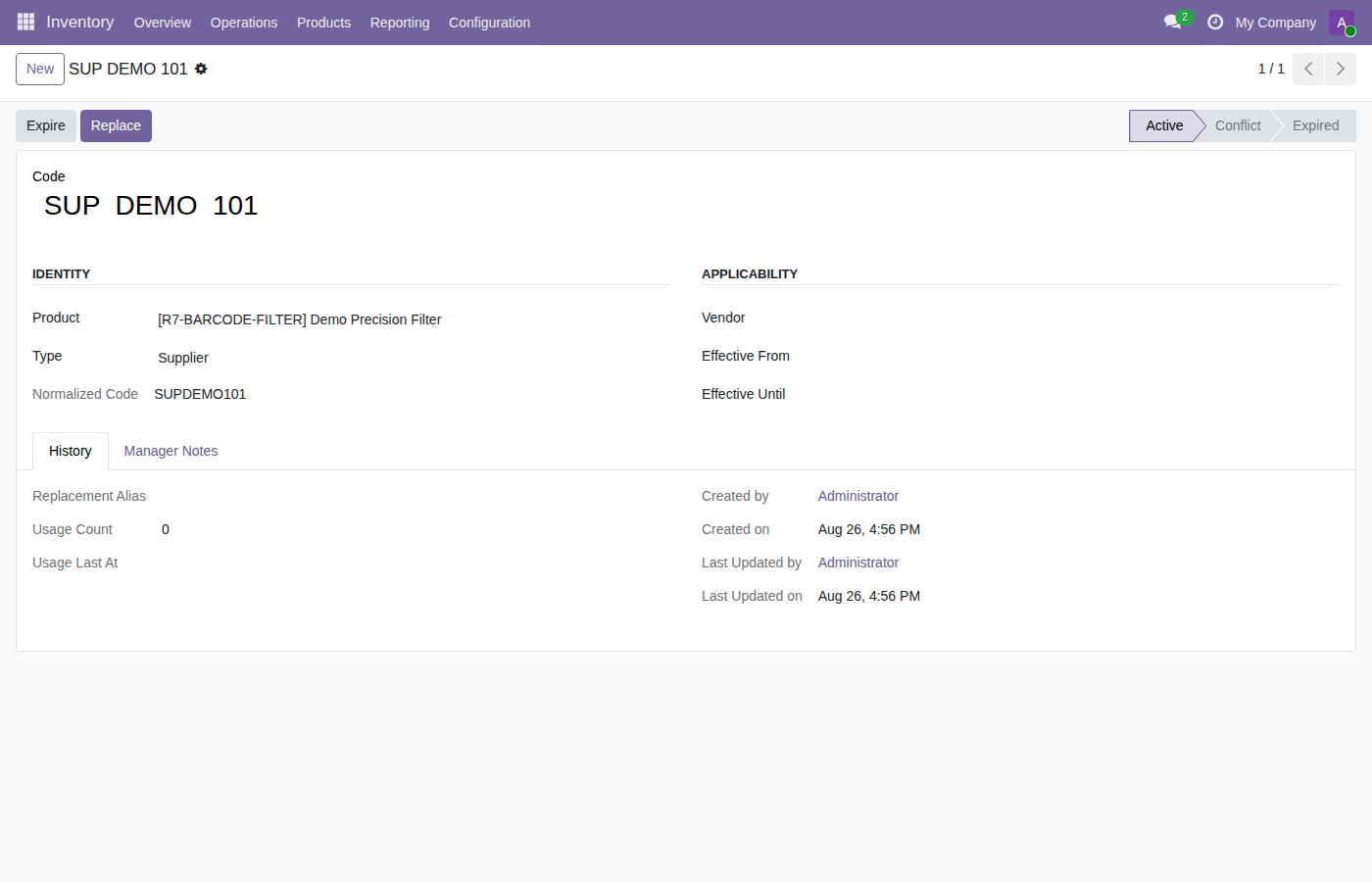
Task: Go to previous record arrow
Action: click(1308, 69)
